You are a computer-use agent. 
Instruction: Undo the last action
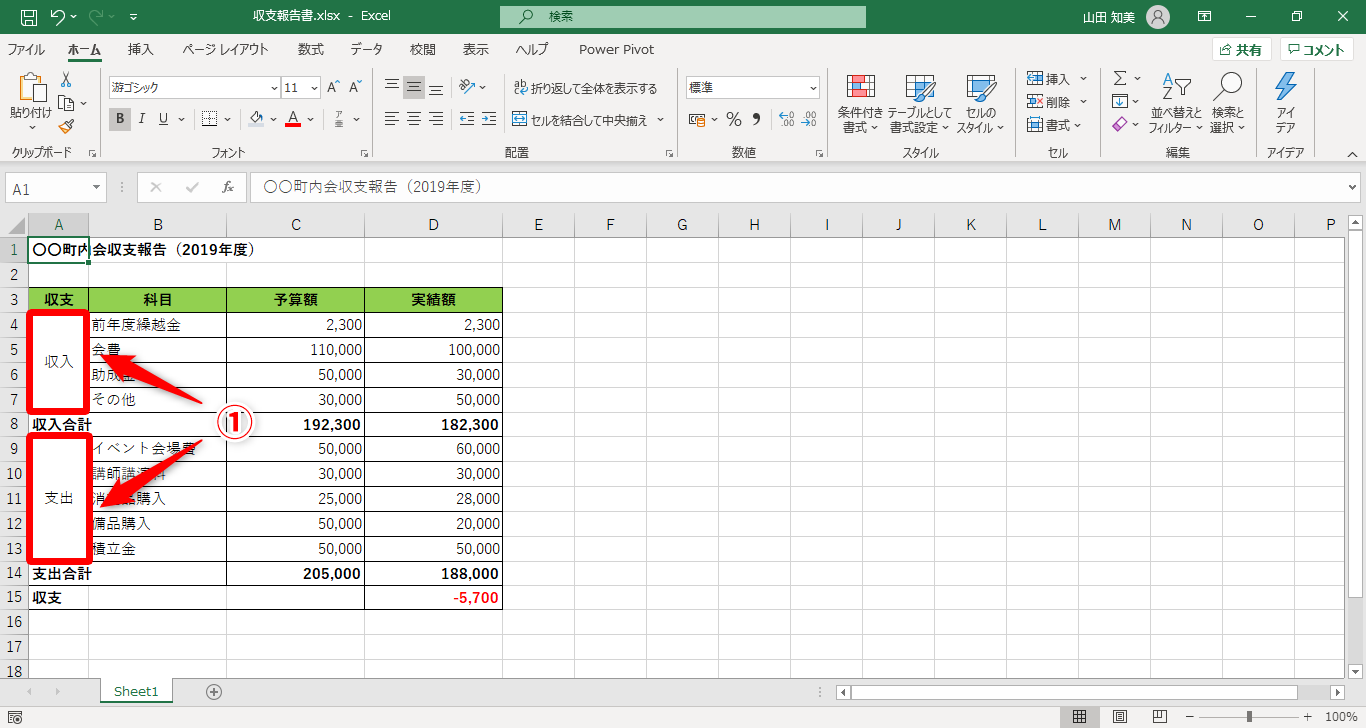point(57,17)
